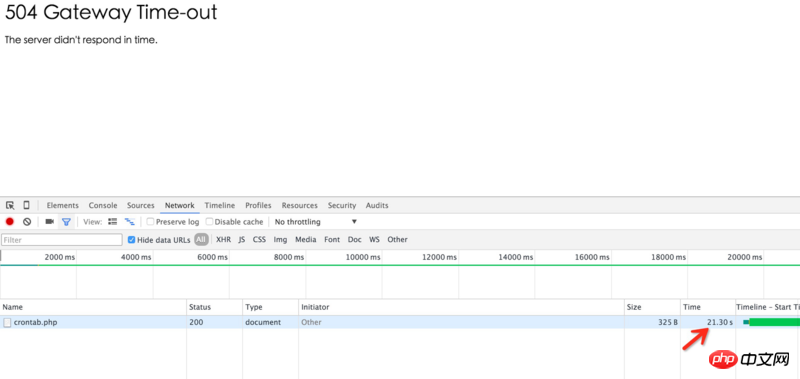Sort by the Time column header
The height and width of the screenshot is (379, 800).
pos(708,307)
